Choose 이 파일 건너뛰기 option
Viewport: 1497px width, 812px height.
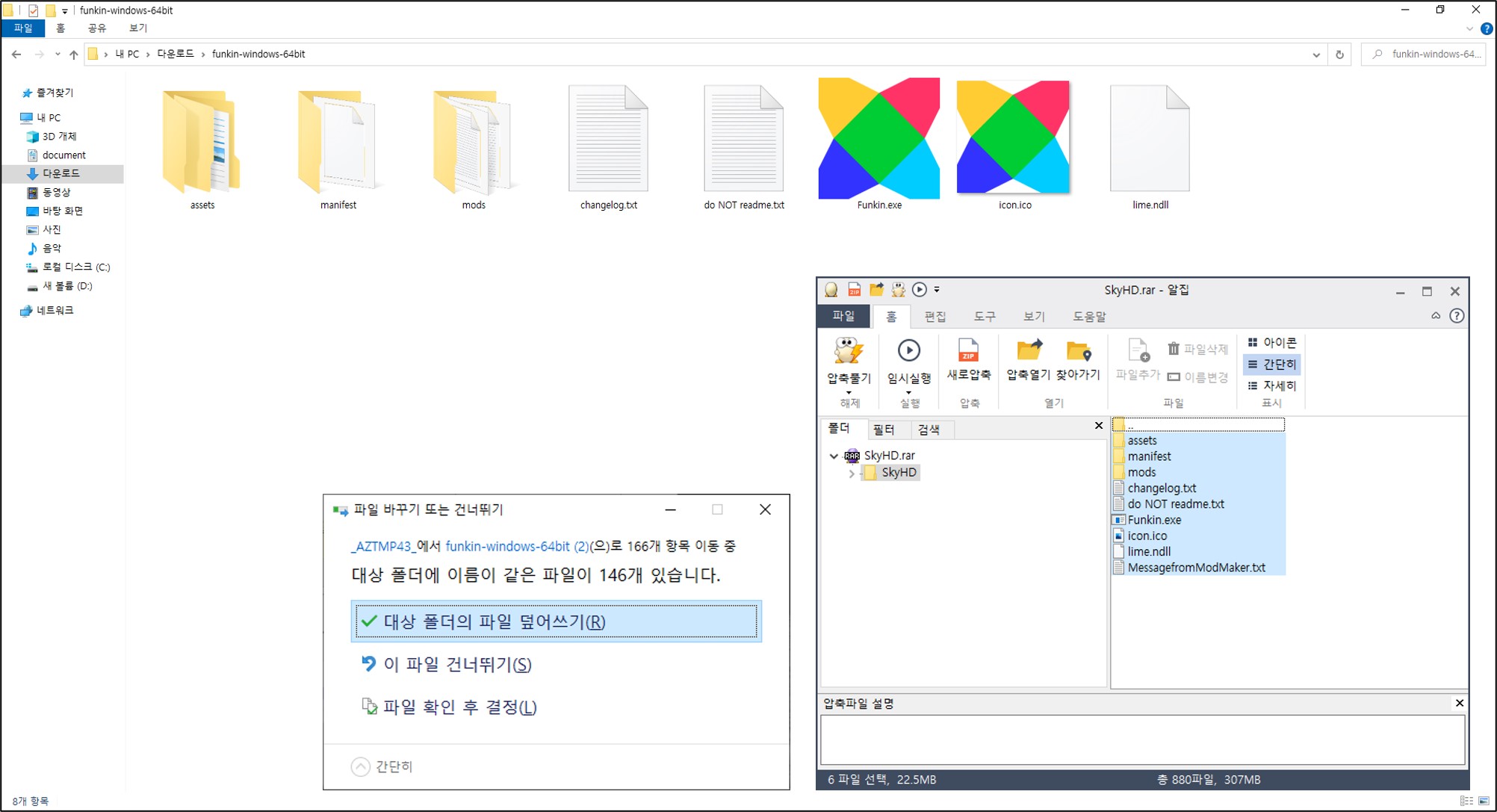point(457,665)
